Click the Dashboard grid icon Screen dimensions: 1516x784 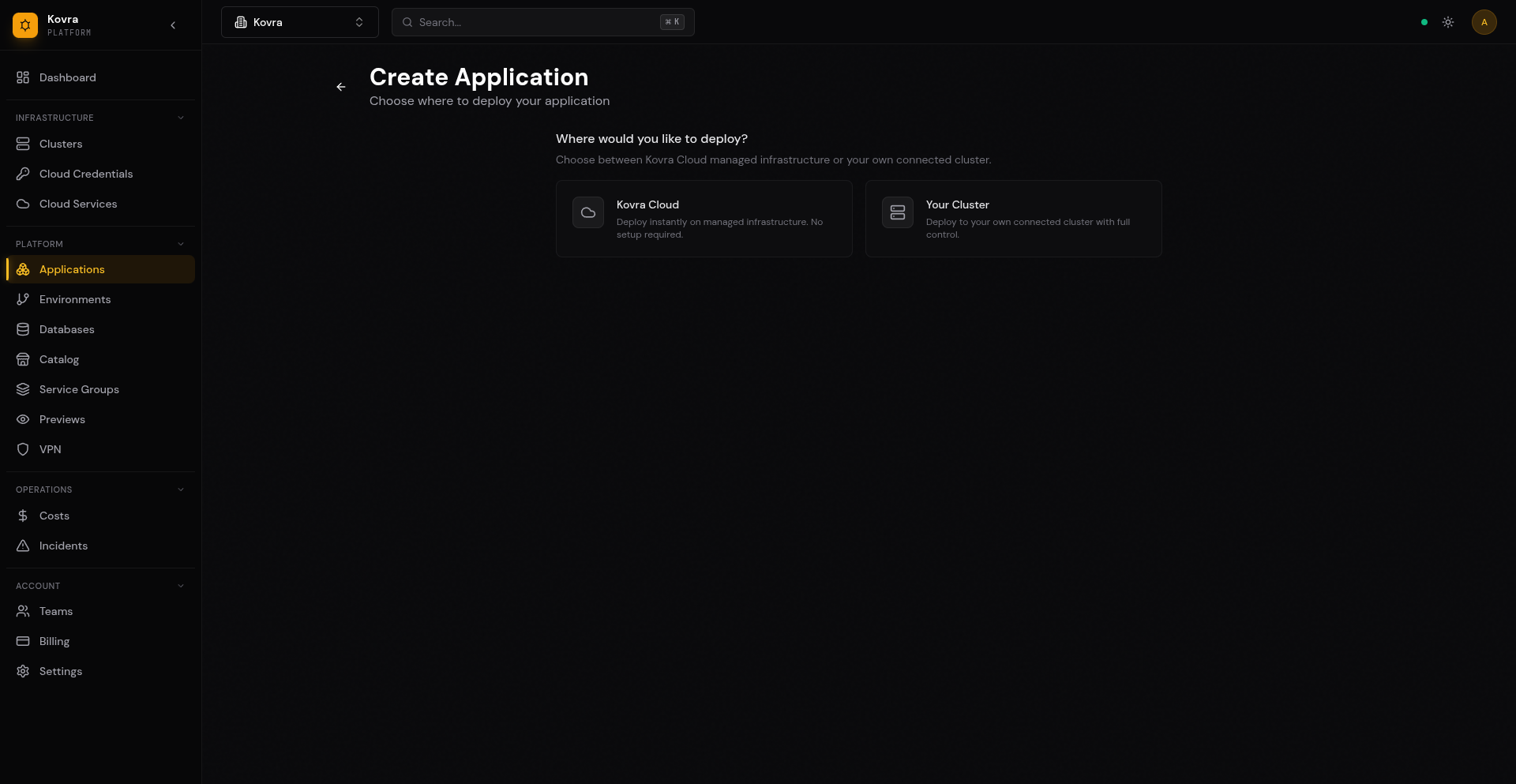[x=23, y=77]
